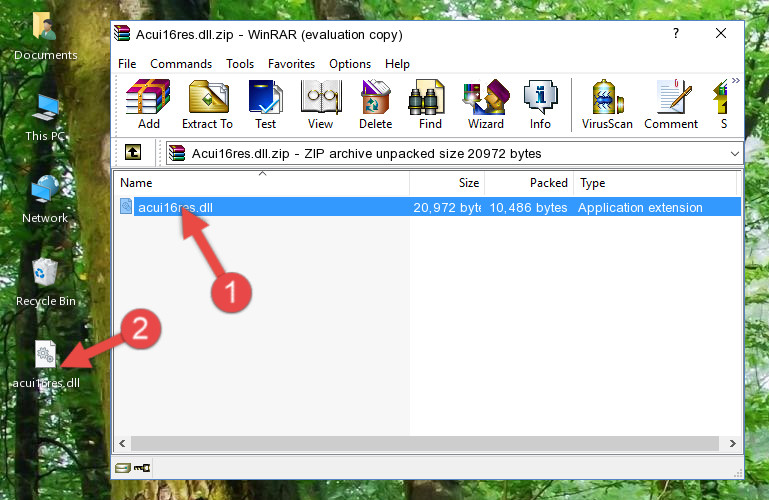Viewport: 769px width, 500px height.
Task: Click the horizontal scrollbar right arrow
Action: click(x=732, y=444)
